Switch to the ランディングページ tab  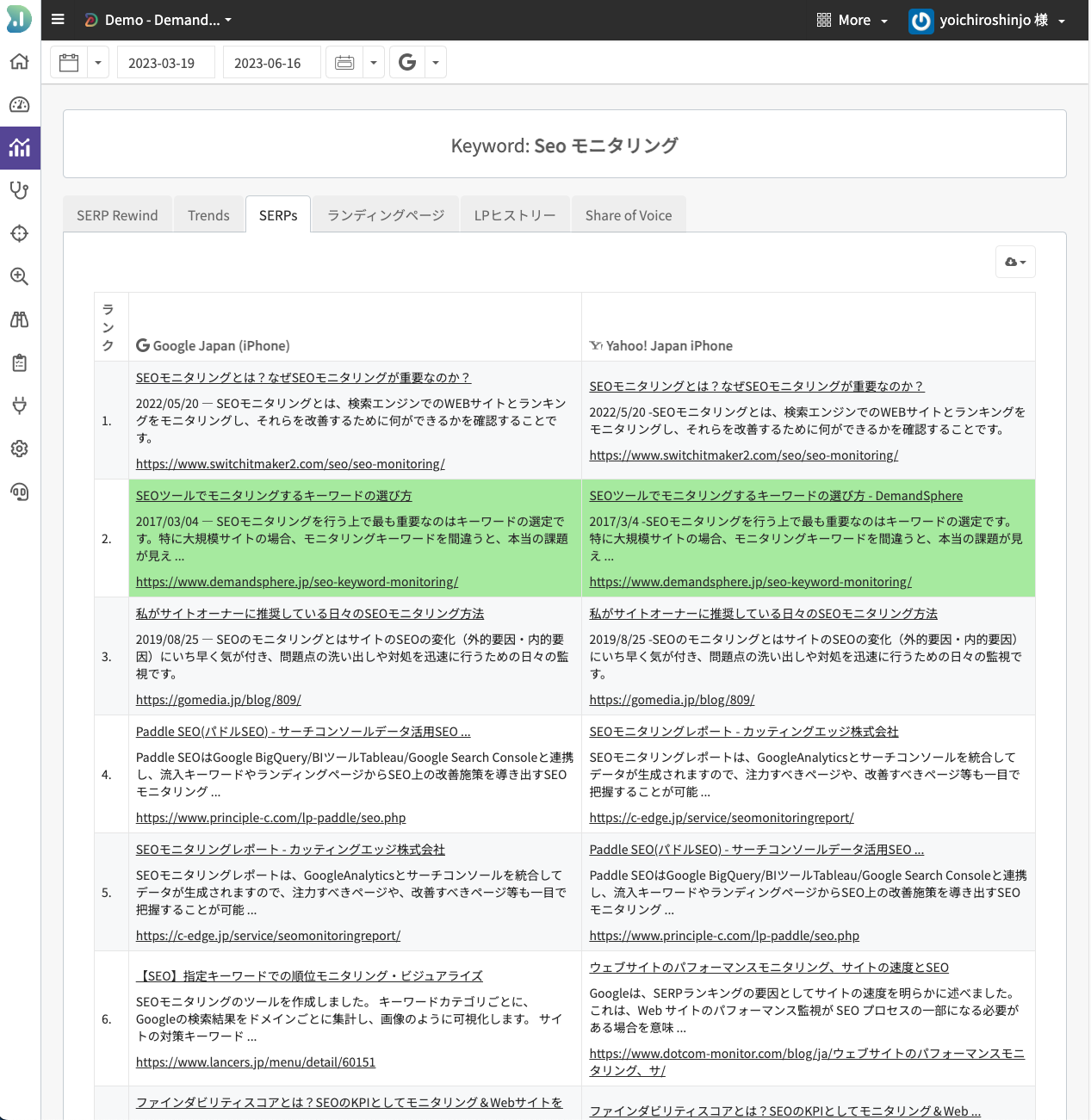coord(386,215)
